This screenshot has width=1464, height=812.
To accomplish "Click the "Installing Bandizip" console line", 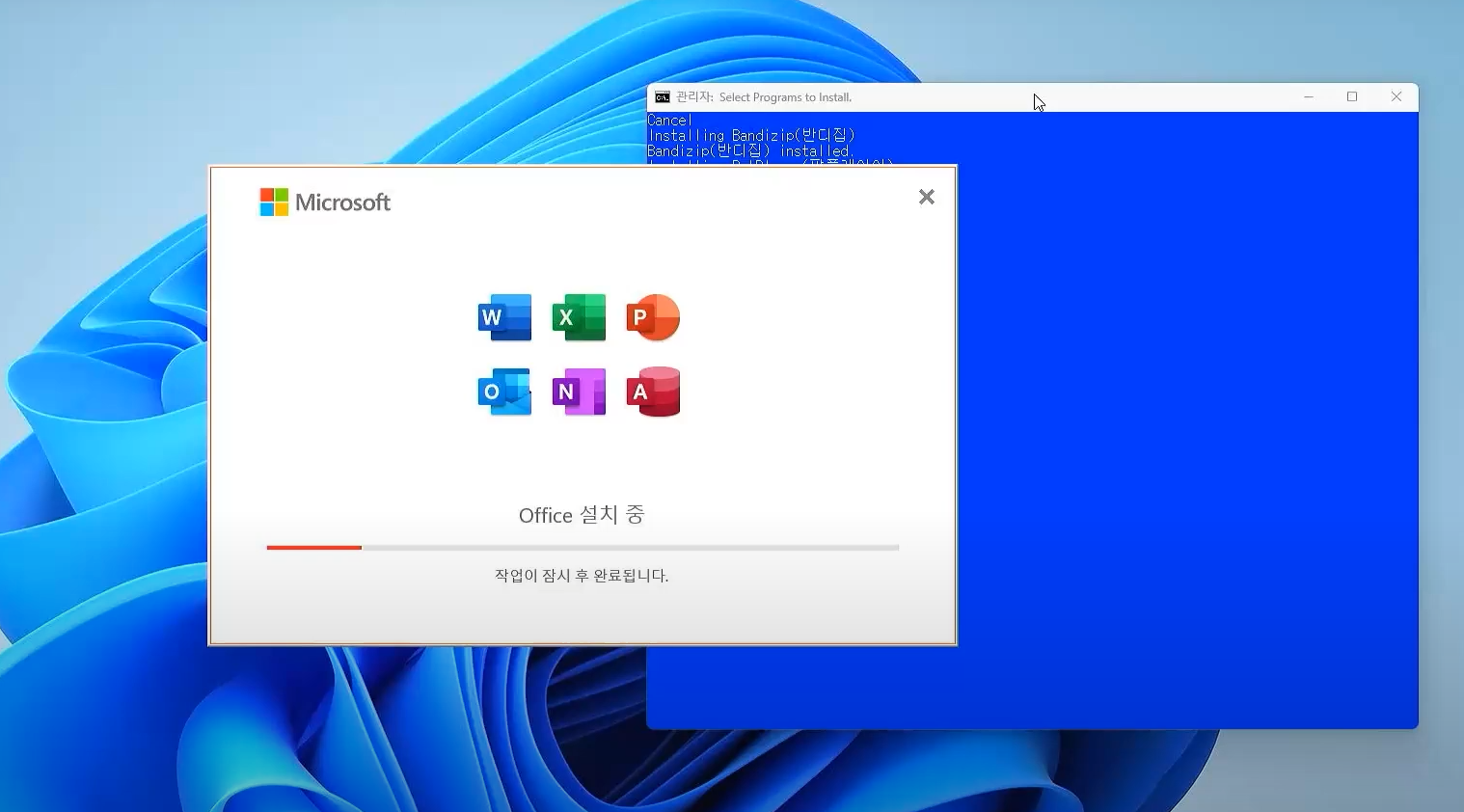I will [x=751, y=136].
